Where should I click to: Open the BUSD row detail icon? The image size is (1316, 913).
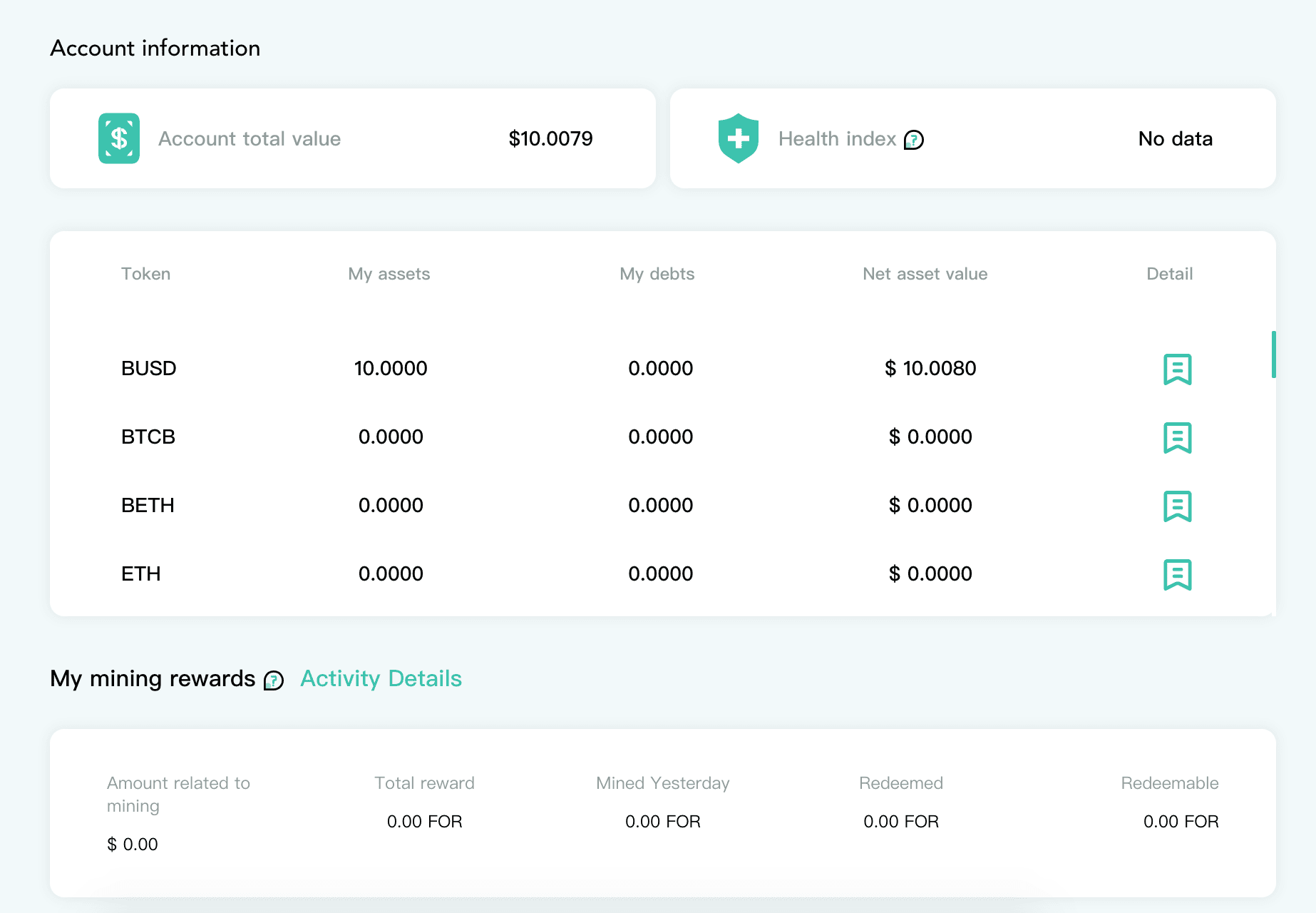click(1177, 369)
